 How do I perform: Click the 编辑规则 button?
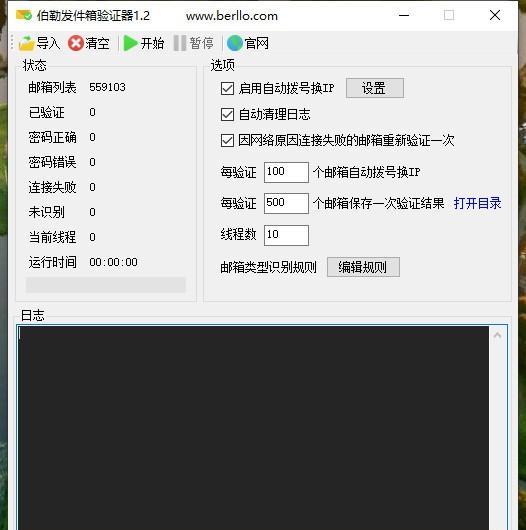[x=363, y=267]
